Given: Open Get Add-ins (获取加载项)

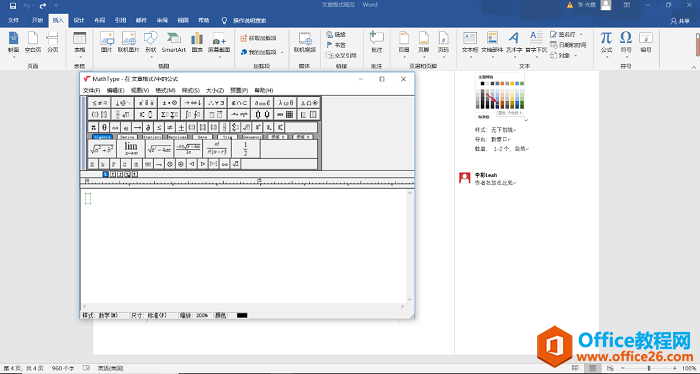Looking at the screenshot, I should click(258, 38).
